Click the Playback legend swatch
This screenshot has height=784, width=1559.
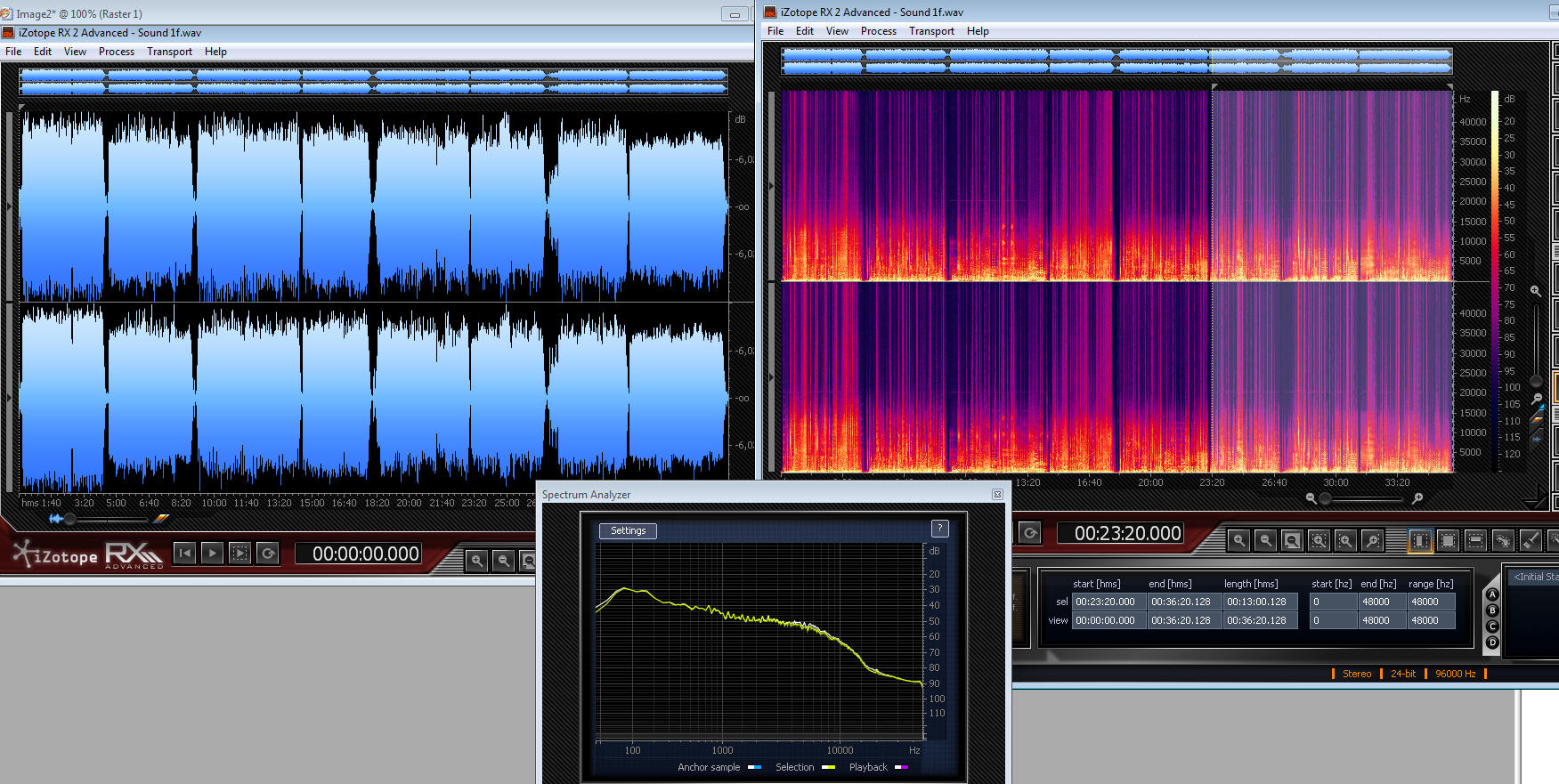(x=901, y=767)
